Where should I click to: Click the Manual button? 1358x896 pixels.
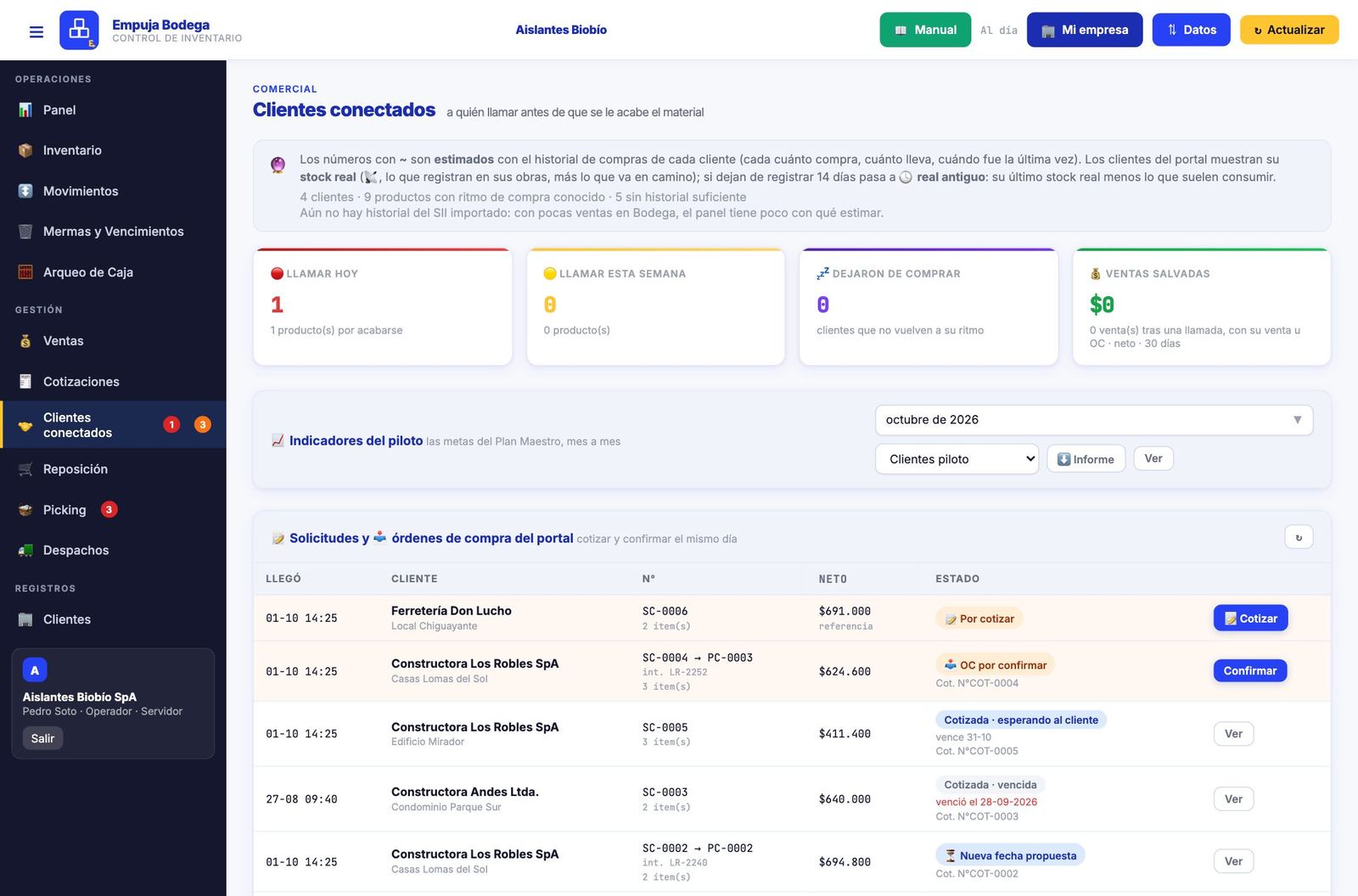coord(925,30)
